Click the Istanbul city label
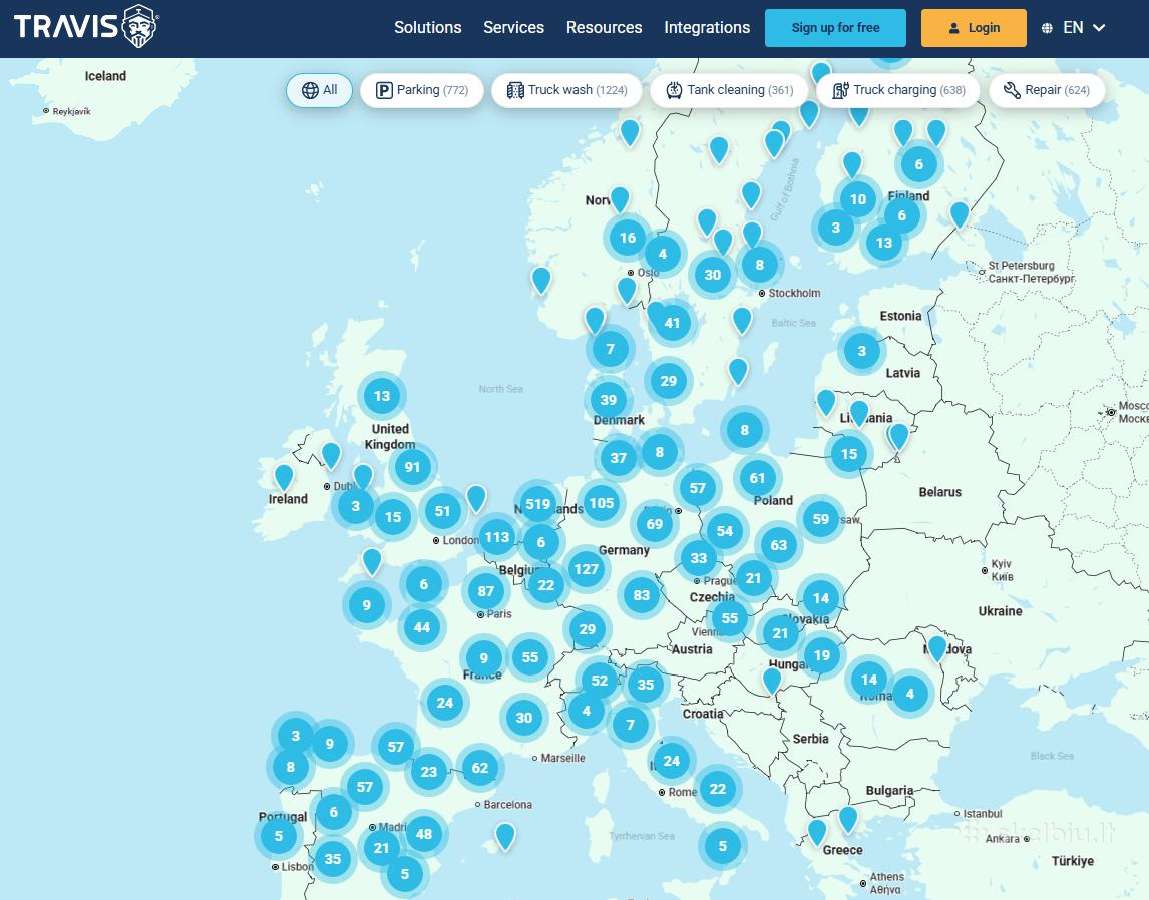 tap(983, 814)
